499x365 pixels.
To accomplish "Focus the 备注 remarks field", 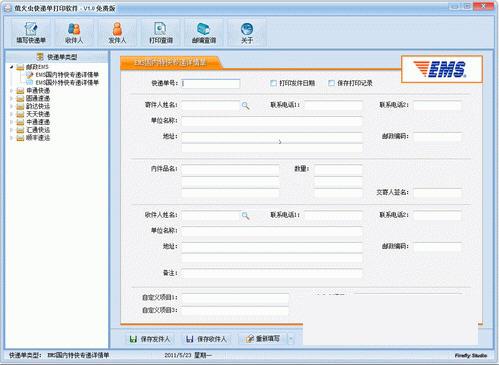I will pyautogui.click(x=272, y=273).
